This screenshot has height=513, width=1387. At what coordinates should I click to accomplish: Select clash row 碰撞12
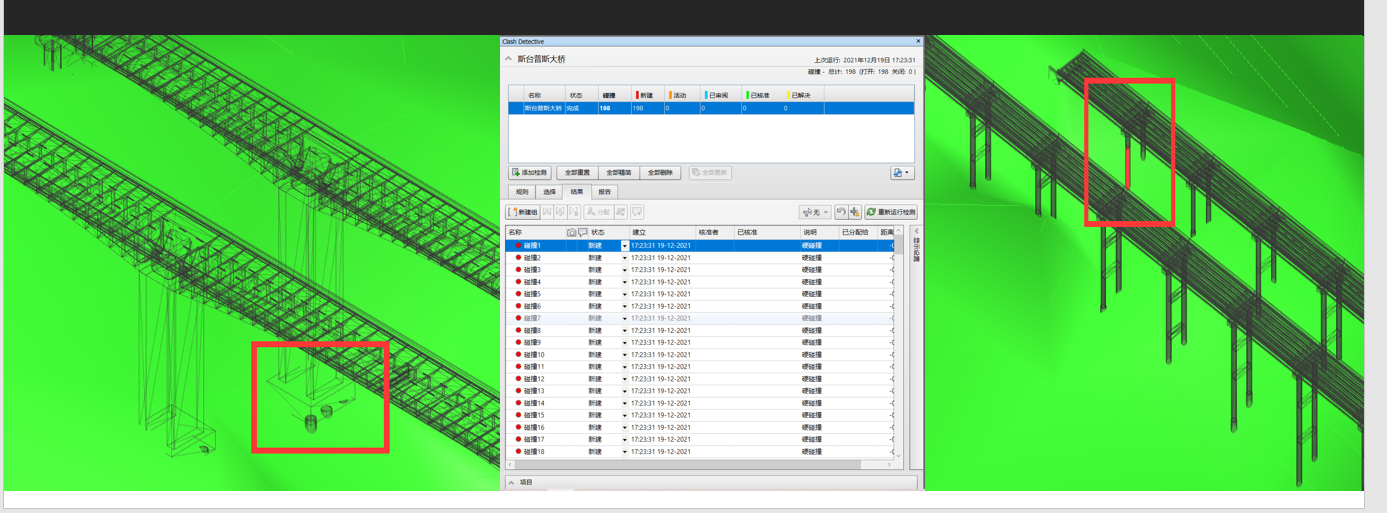click(x=700, y=379)
